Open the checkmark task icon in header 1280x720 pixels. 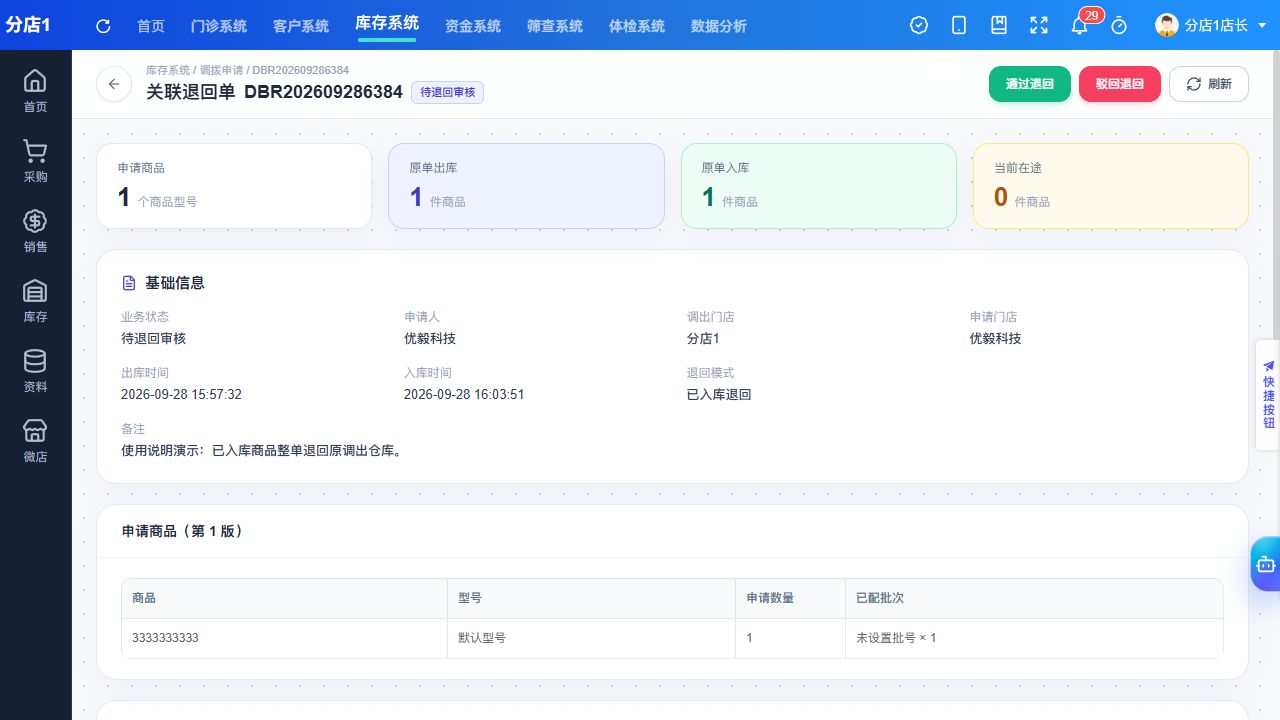(919, 26)
